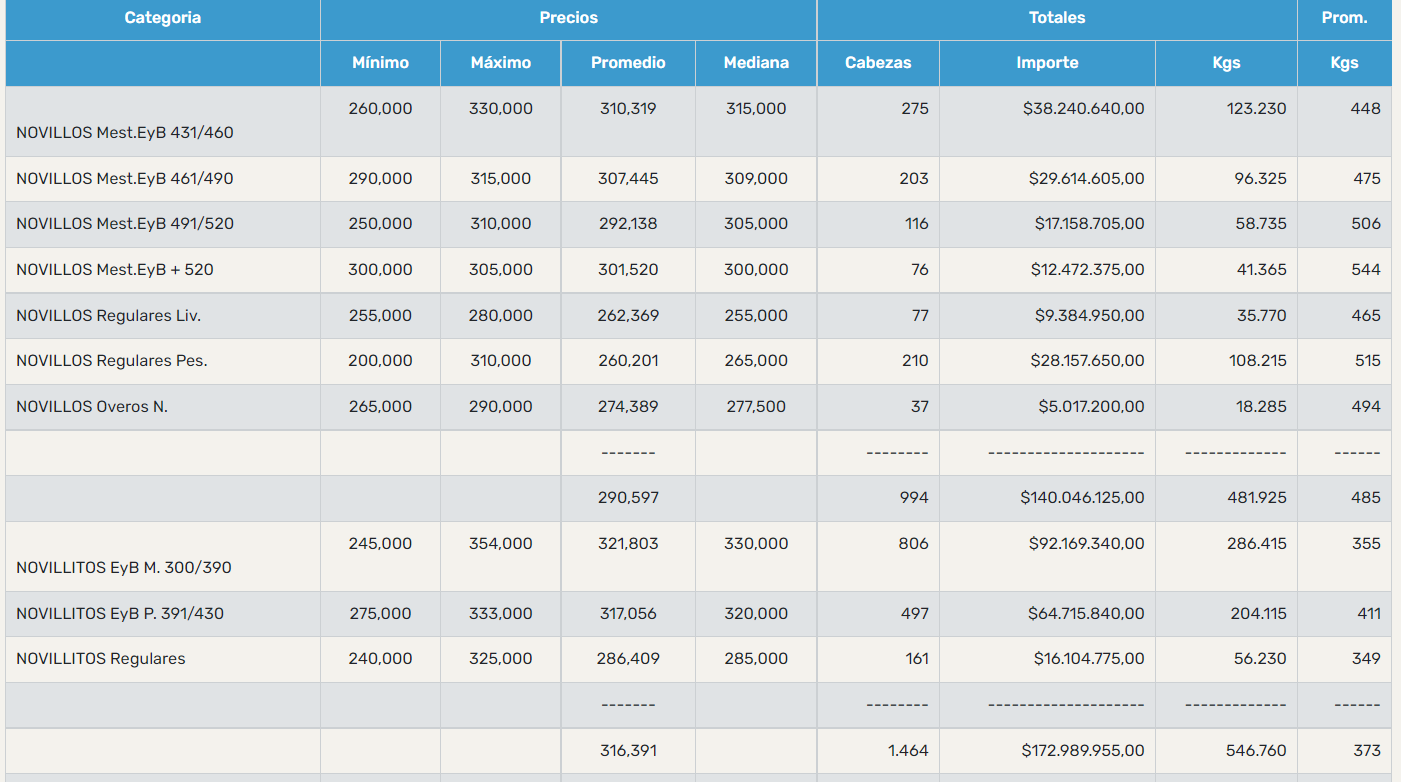Click the Mediana column header
Screen dimensions: 1401x782
point(756,63)
